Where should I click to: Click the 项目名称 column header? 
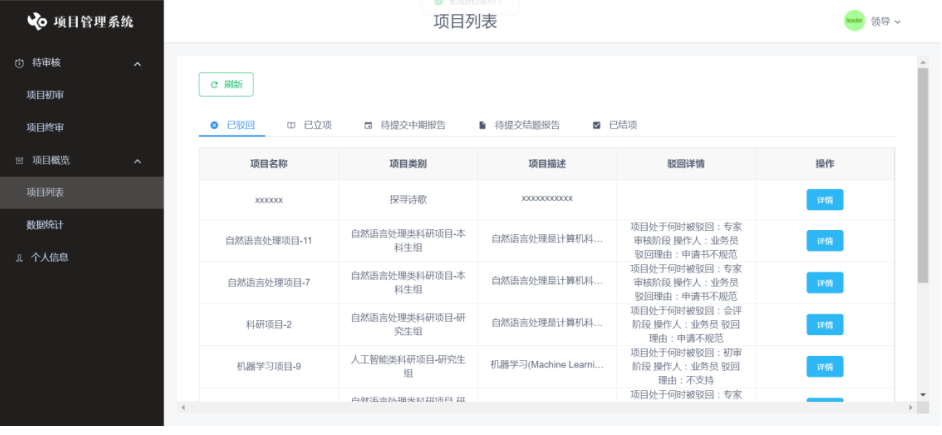click(269, 163)
